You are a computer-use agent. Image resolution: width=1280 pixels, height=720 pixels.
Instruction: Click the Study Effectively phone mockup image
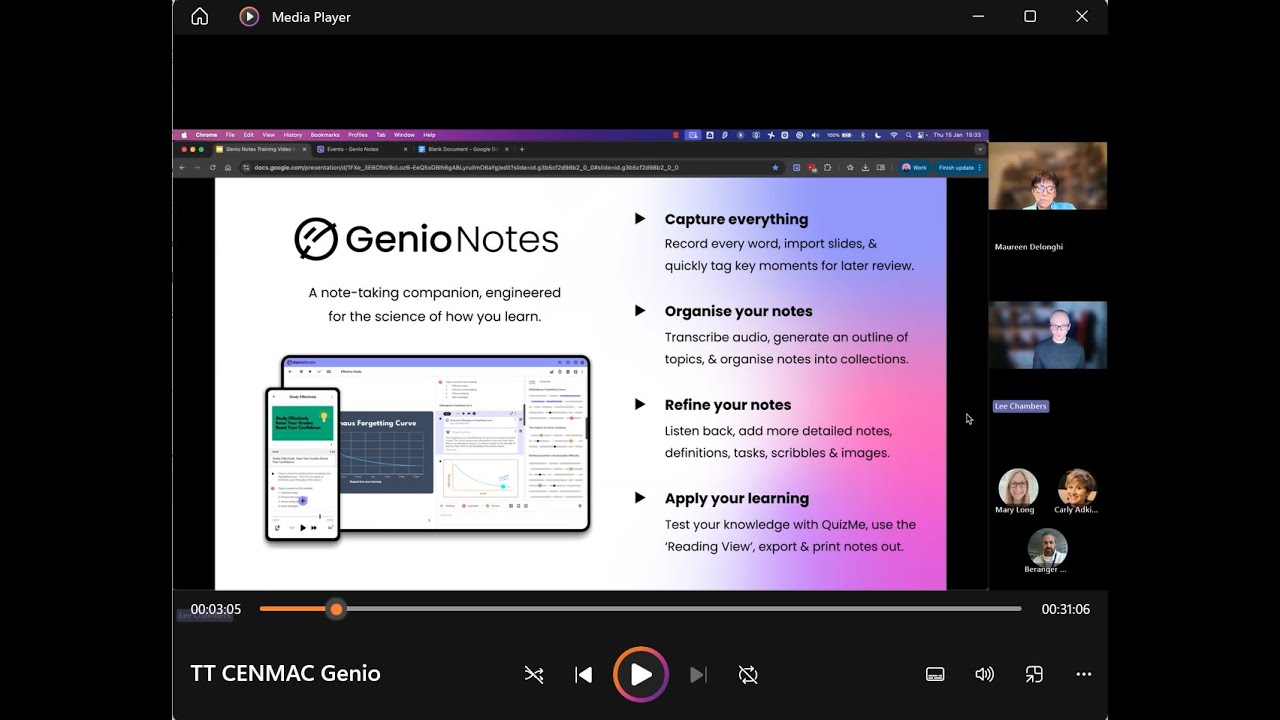coord(302,464)
